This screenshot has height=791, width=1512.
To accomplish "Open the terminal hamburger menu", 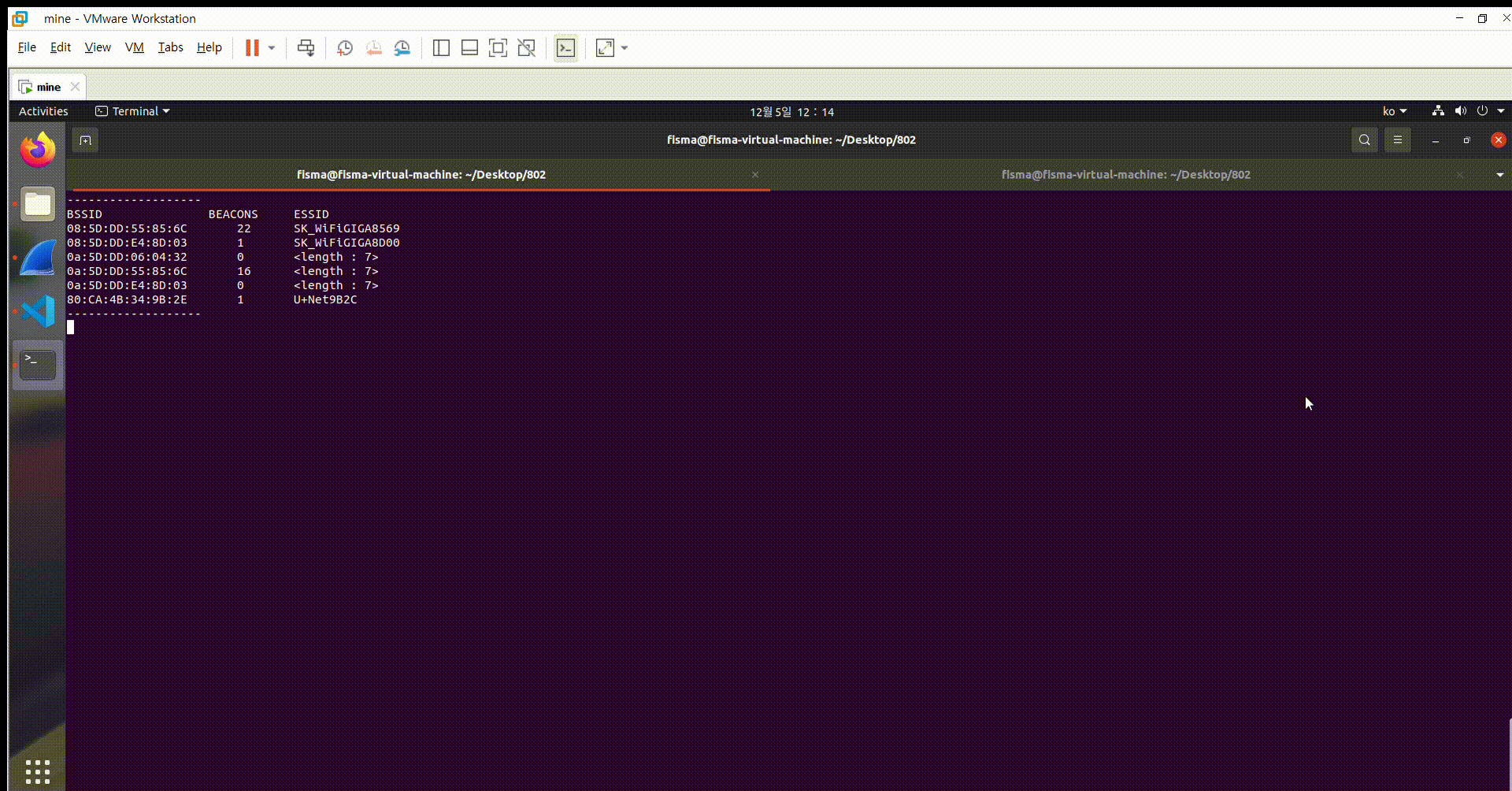I will point(1399,139).
